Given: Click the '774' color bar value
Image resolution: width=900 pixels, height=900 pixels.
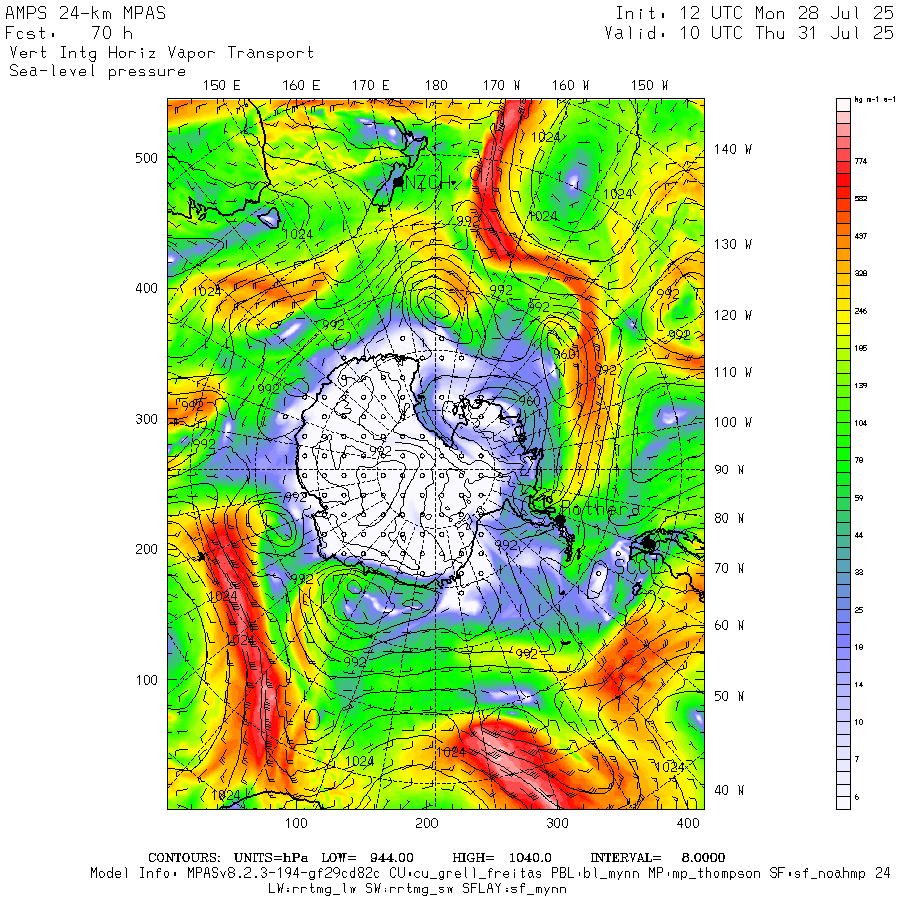Looking at the screenshot, I should [x=860, y=161].
